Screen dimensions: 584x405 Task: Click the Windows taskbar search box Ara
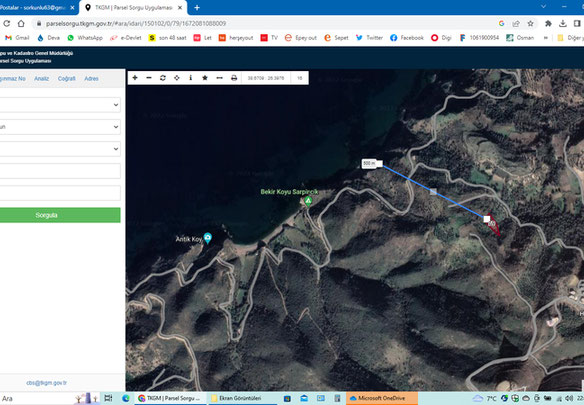(37, 398)
